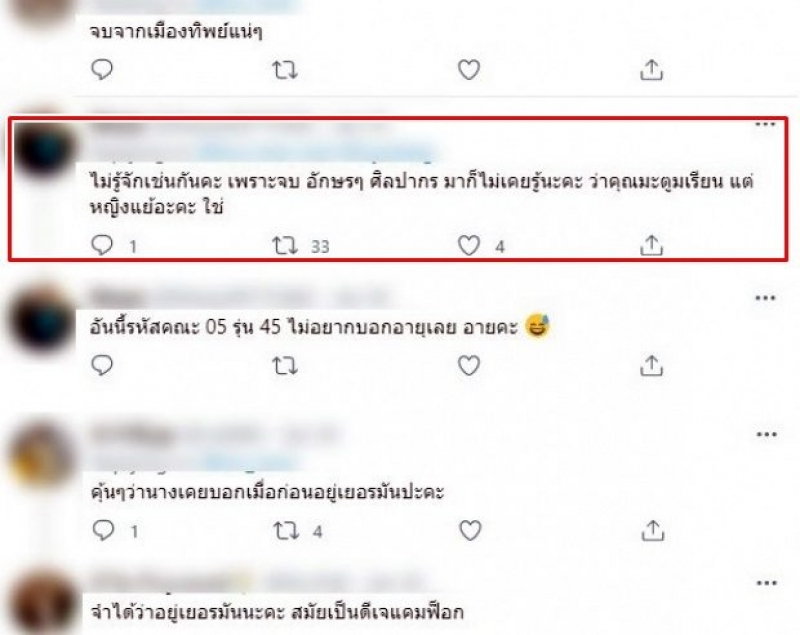Like the คุ้นๆว่านางเคยบอก tweet
Viewport: 800px width, 635px height.
pyautogui.click(x=470, y=531)
